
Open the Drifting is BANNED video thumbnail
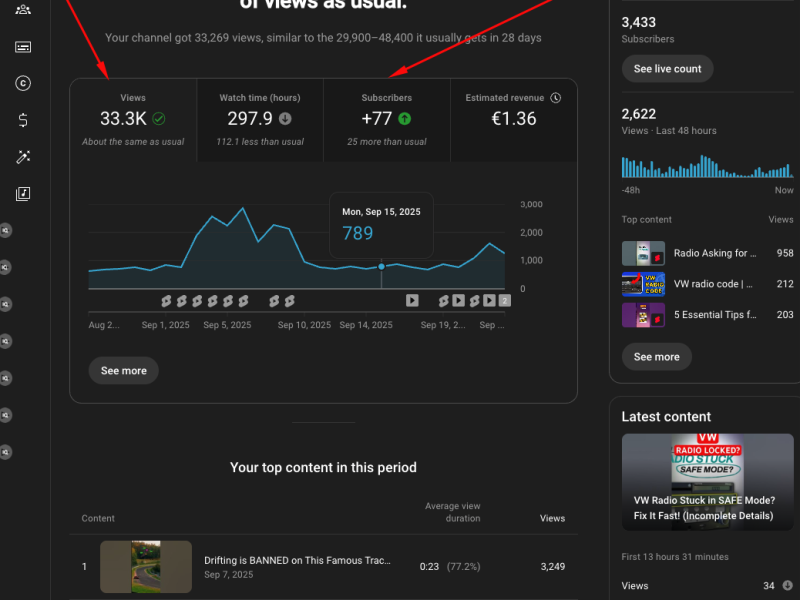coord(146,567)
